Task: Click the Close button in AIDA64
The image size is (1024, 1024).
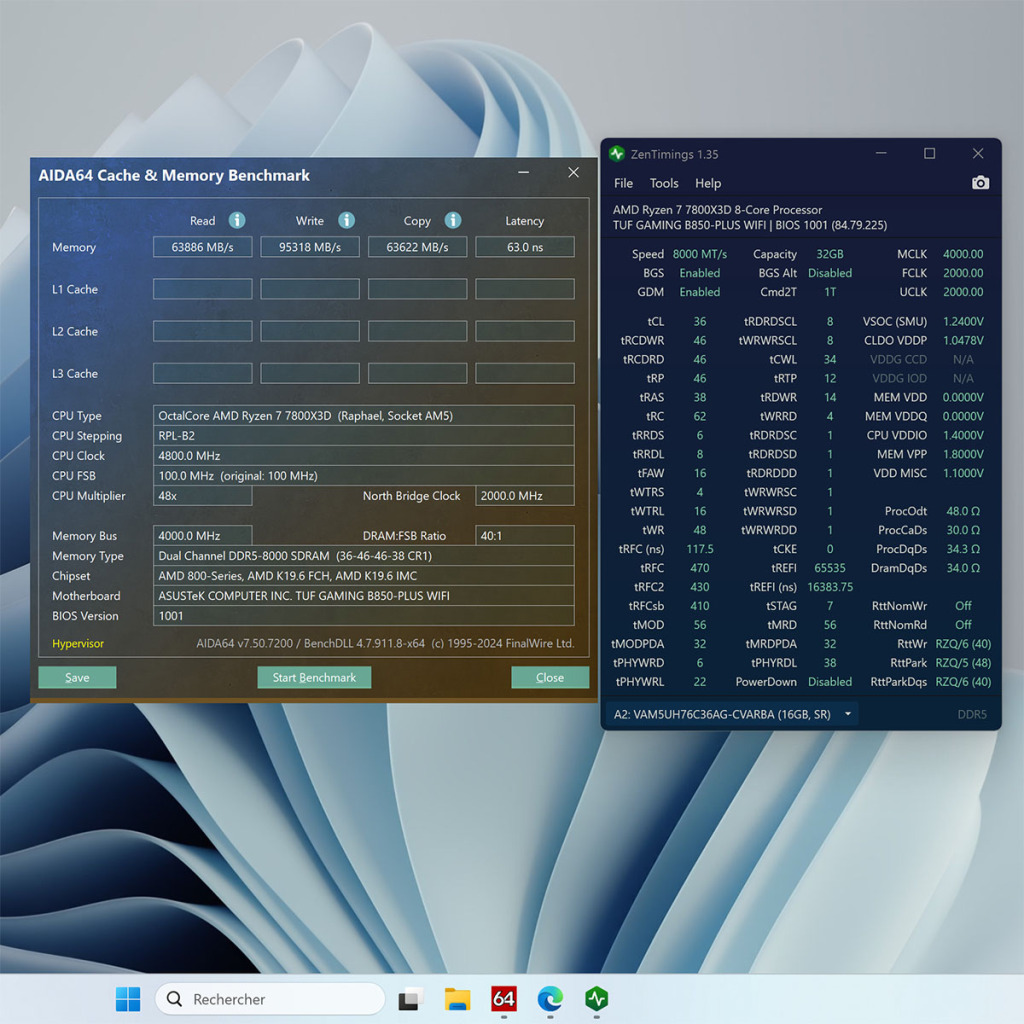Action: [x=550, y=677]
